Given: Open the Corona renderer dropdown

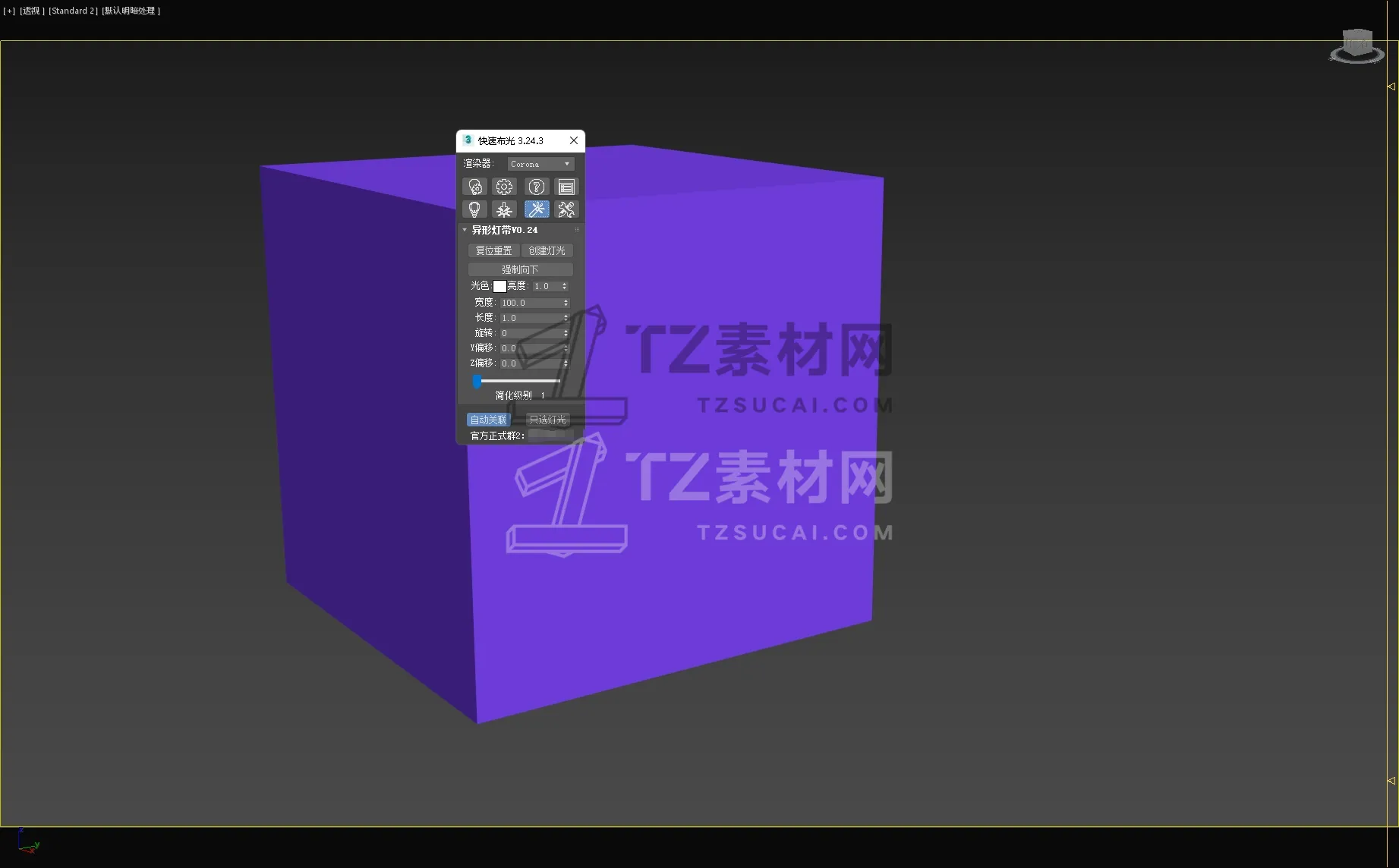Looking at the screenshot, I should [540, 163].
